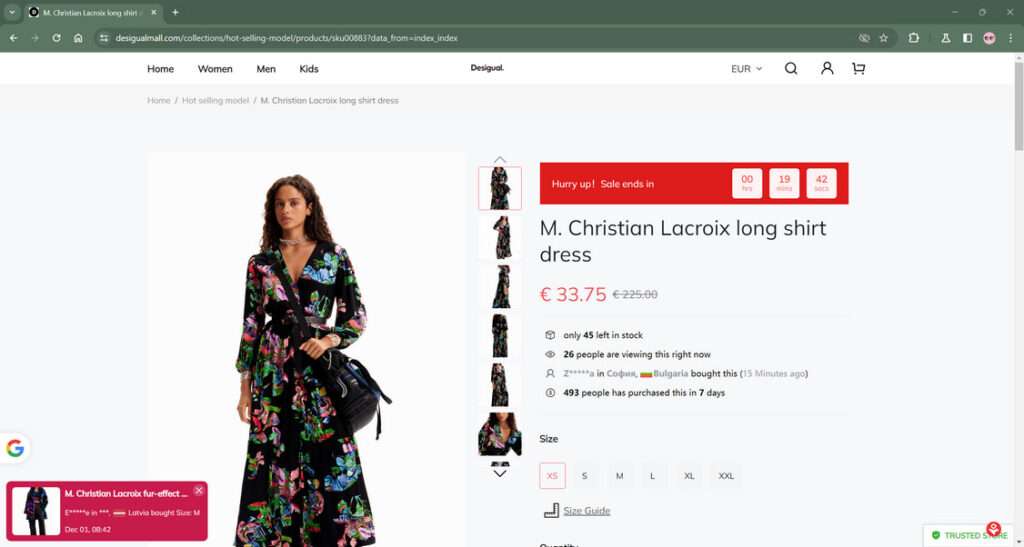Open the search icon in site header
The width and height of the screenshot is (1024, 547).
point(791,69)
